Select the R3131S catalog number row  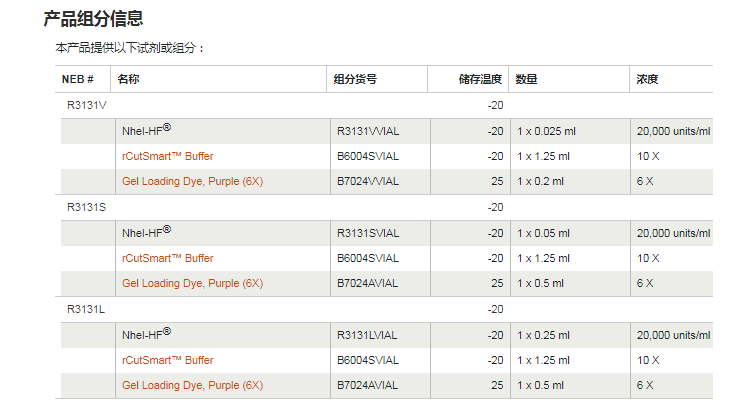click(86, 207)
